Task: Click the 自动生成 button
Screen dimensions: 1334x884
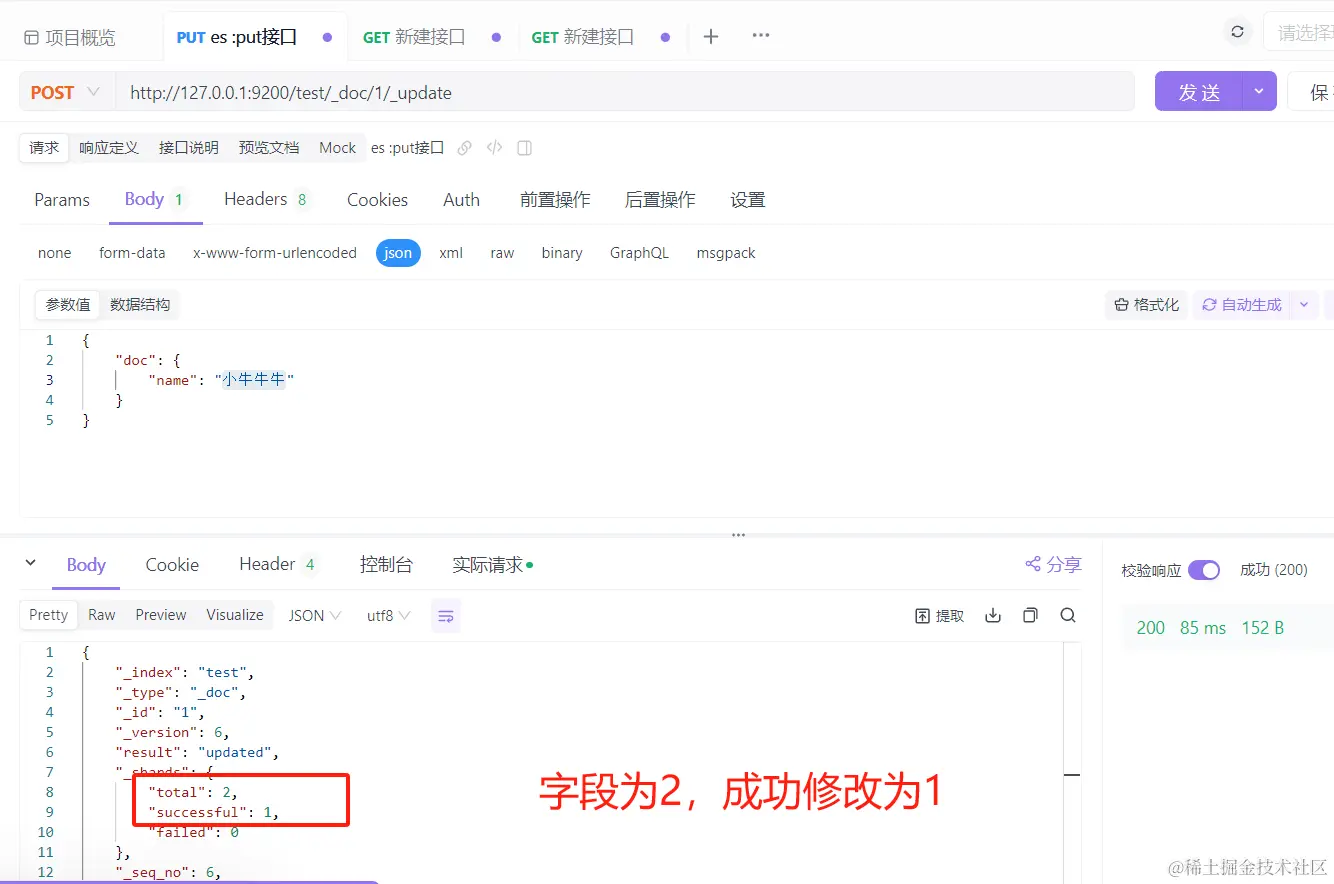Action: click(1241, 305)
